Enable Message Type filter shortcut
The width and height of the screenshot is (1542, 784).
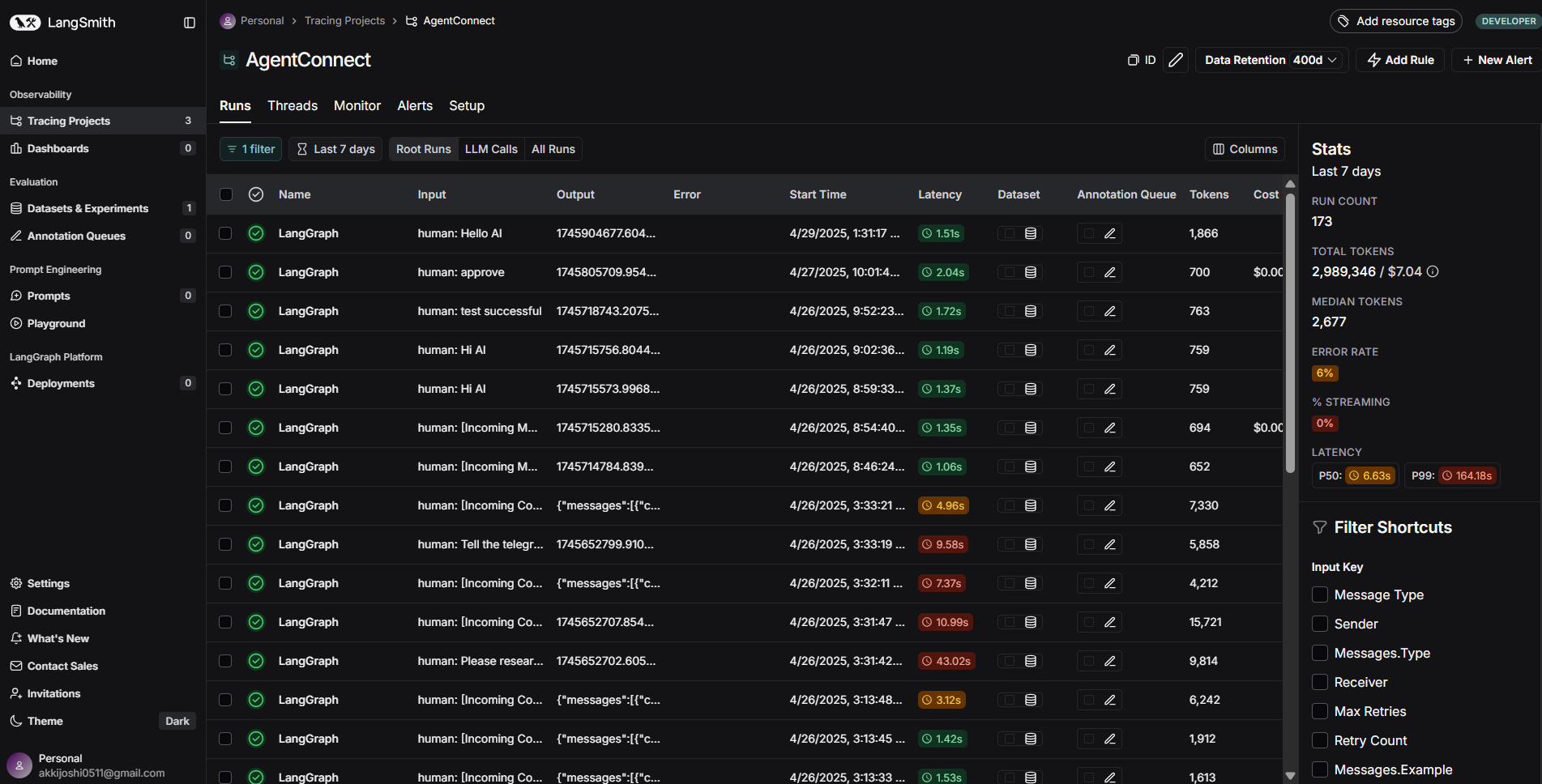click(x=1320, y=594)
